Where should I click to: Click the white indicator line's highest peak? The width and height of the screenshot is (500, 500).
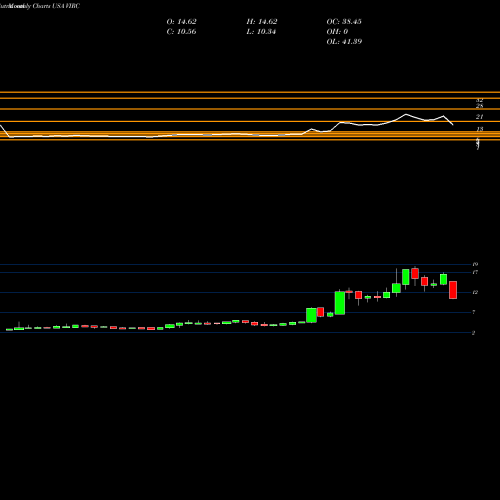[406, 114]
